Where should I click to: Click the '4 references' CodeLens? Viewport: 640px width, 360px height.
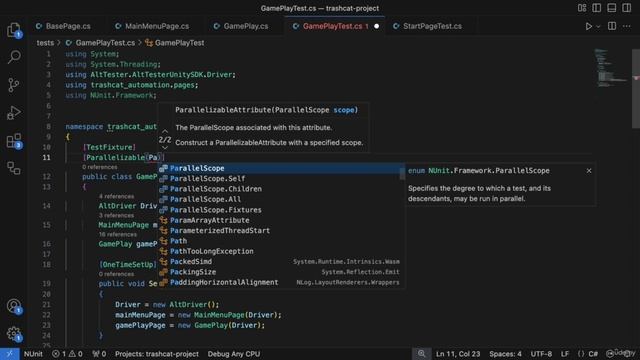tap(116, 196)
